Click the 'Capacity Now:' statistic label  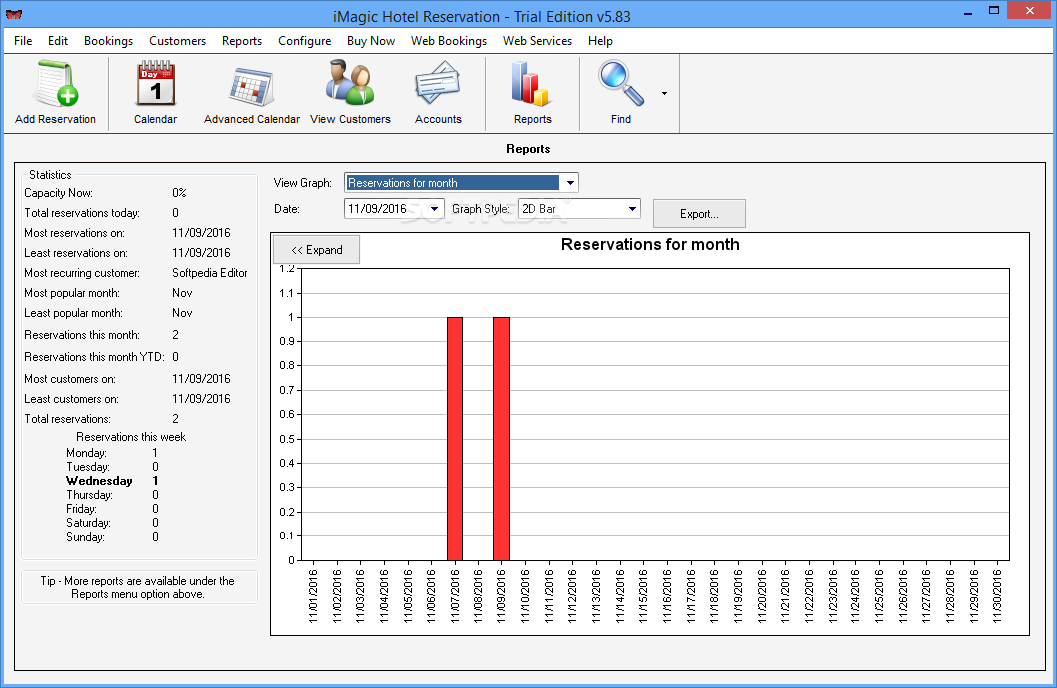(59, 193)
